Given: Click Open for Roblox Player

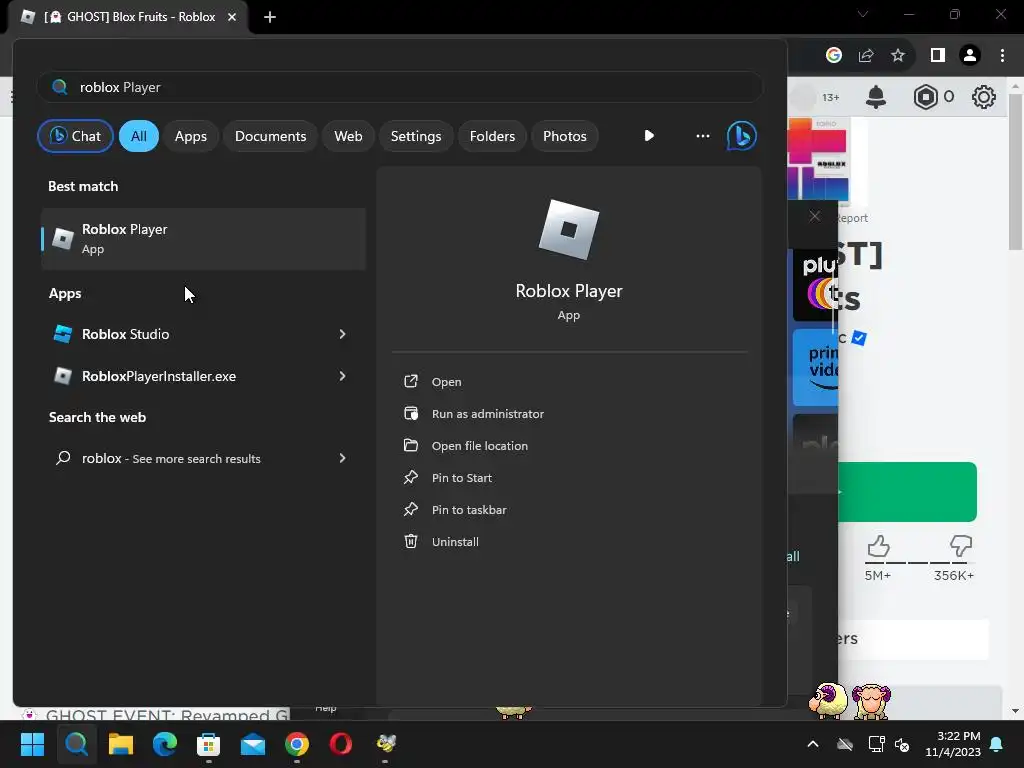Looking at the screenshot, I should 446,382.
